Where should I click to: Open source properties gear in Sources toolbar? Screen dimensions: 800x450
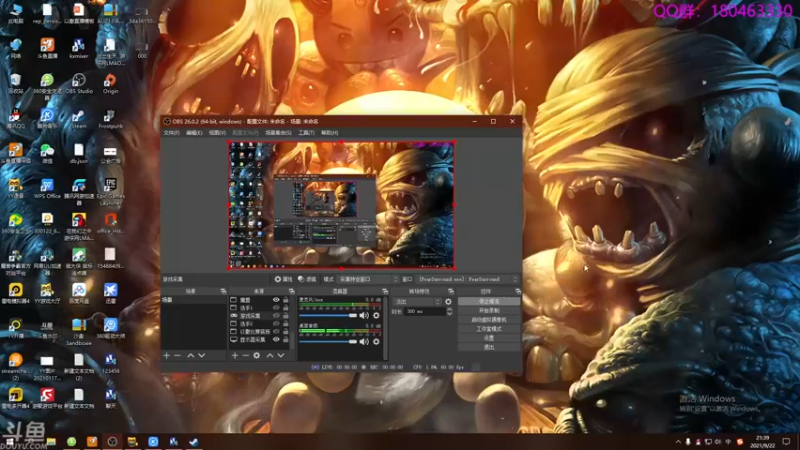pos(257,355)
